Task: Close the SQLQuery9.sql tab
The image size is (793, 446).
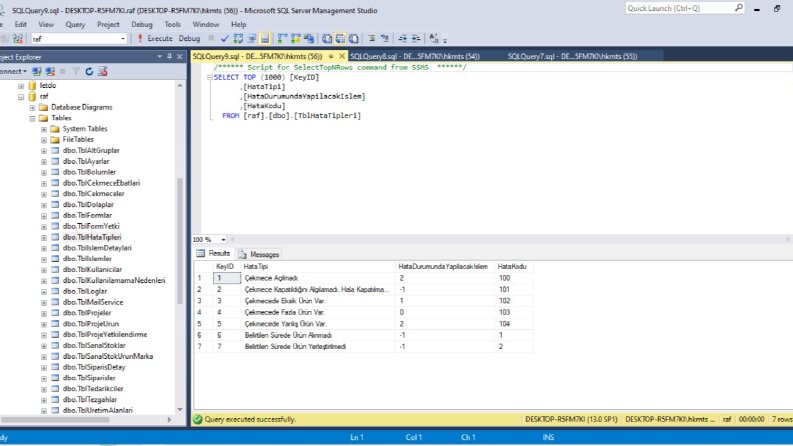Action: [x=342, y=56]
